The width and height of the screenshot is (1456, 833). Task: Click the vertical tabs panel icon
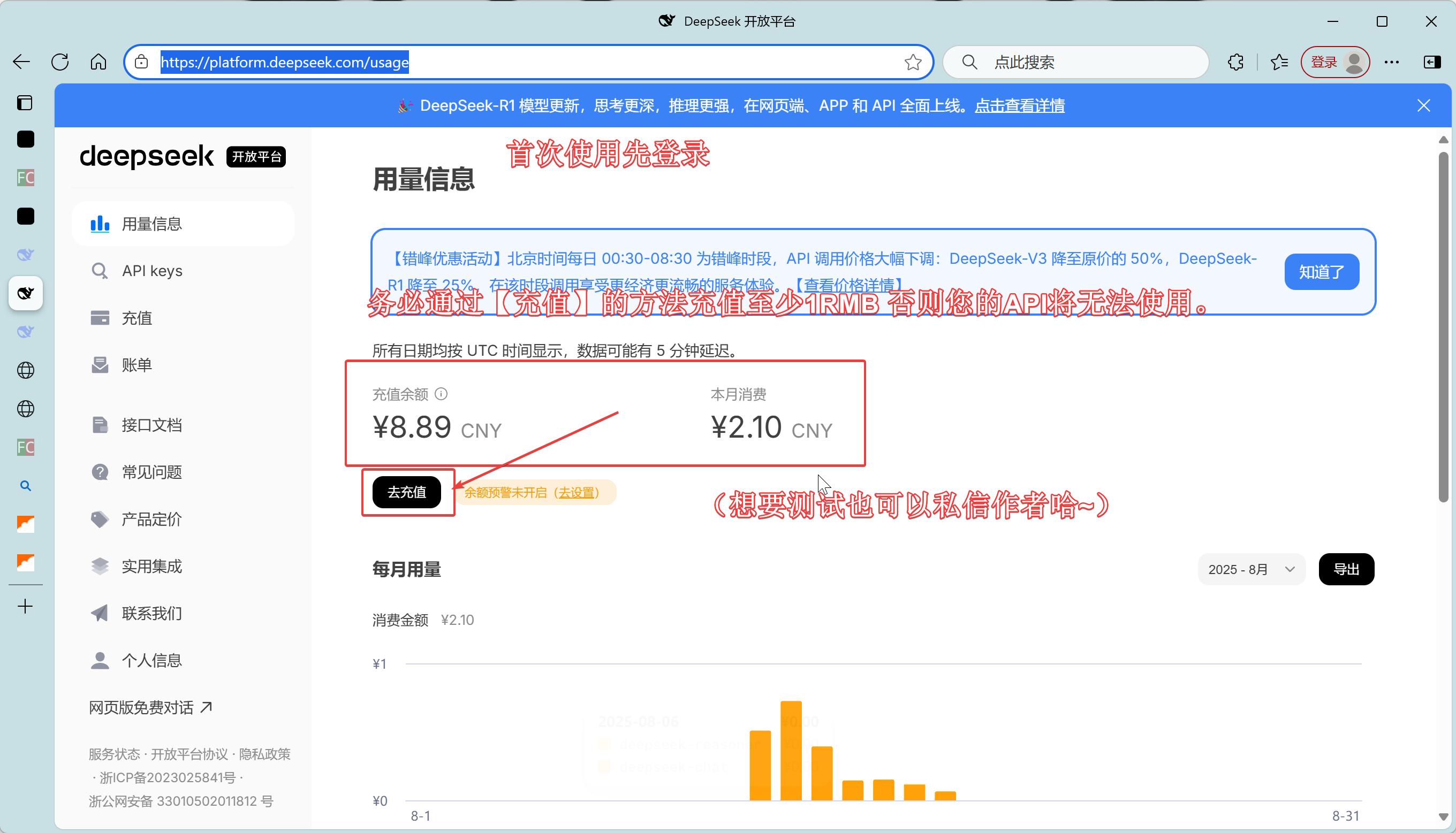click(25, 103)
